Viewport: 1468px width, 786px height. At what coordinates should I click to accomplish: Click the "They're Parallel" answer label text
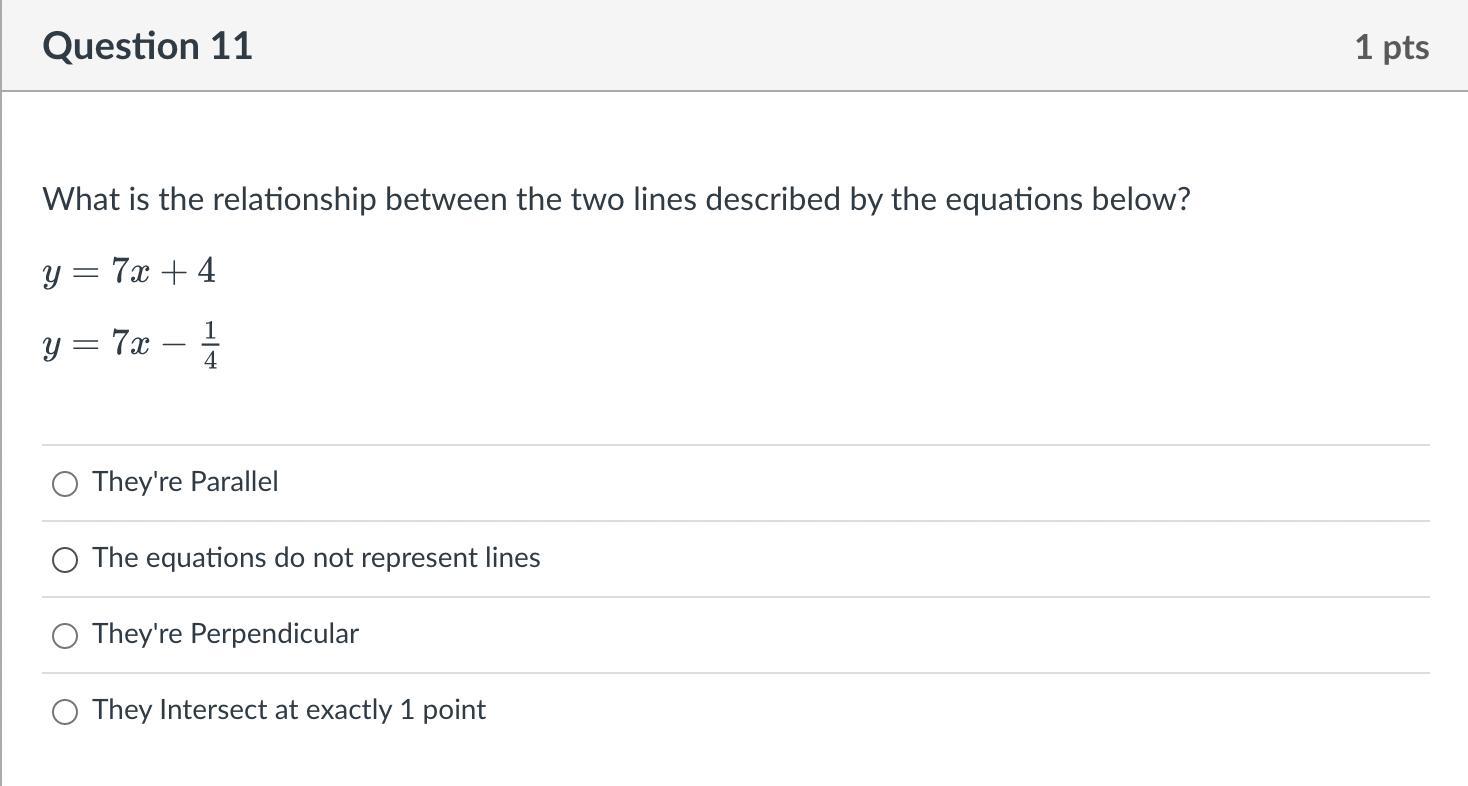coord(185,482)
